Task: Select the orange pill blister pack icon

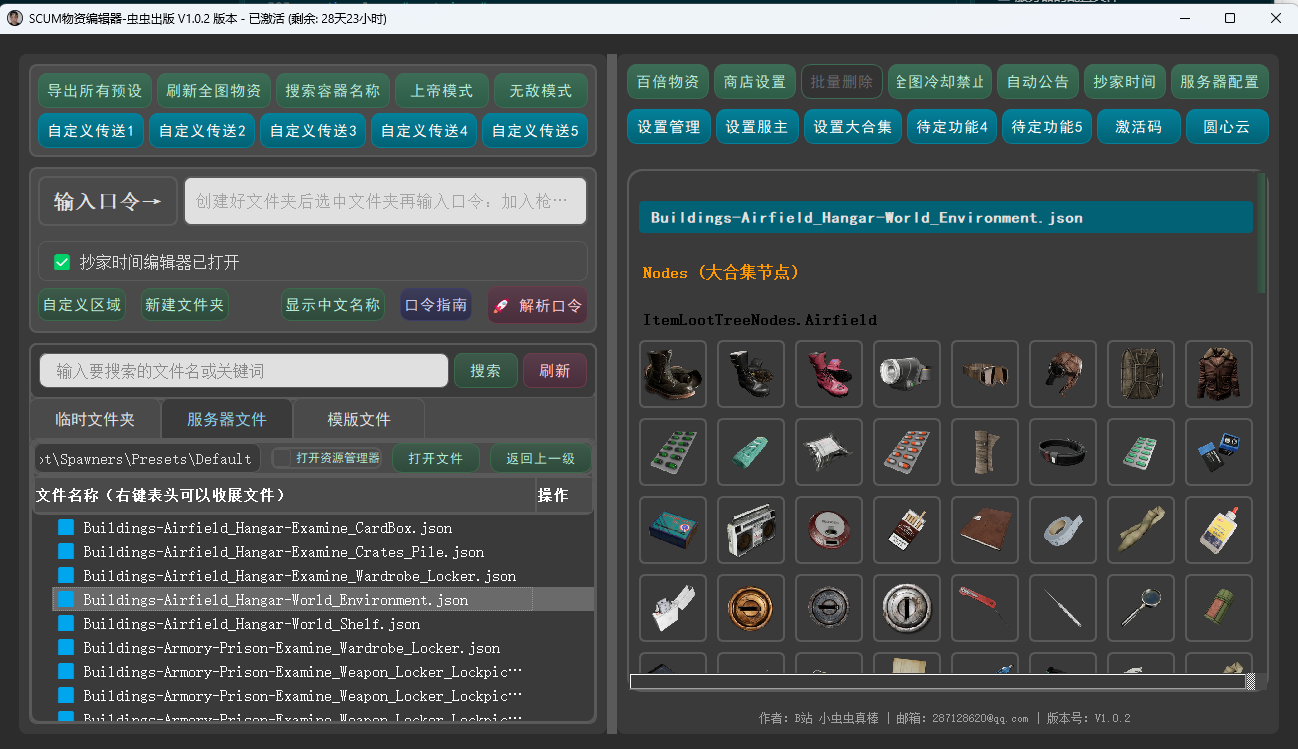Action: click(907, 452)
